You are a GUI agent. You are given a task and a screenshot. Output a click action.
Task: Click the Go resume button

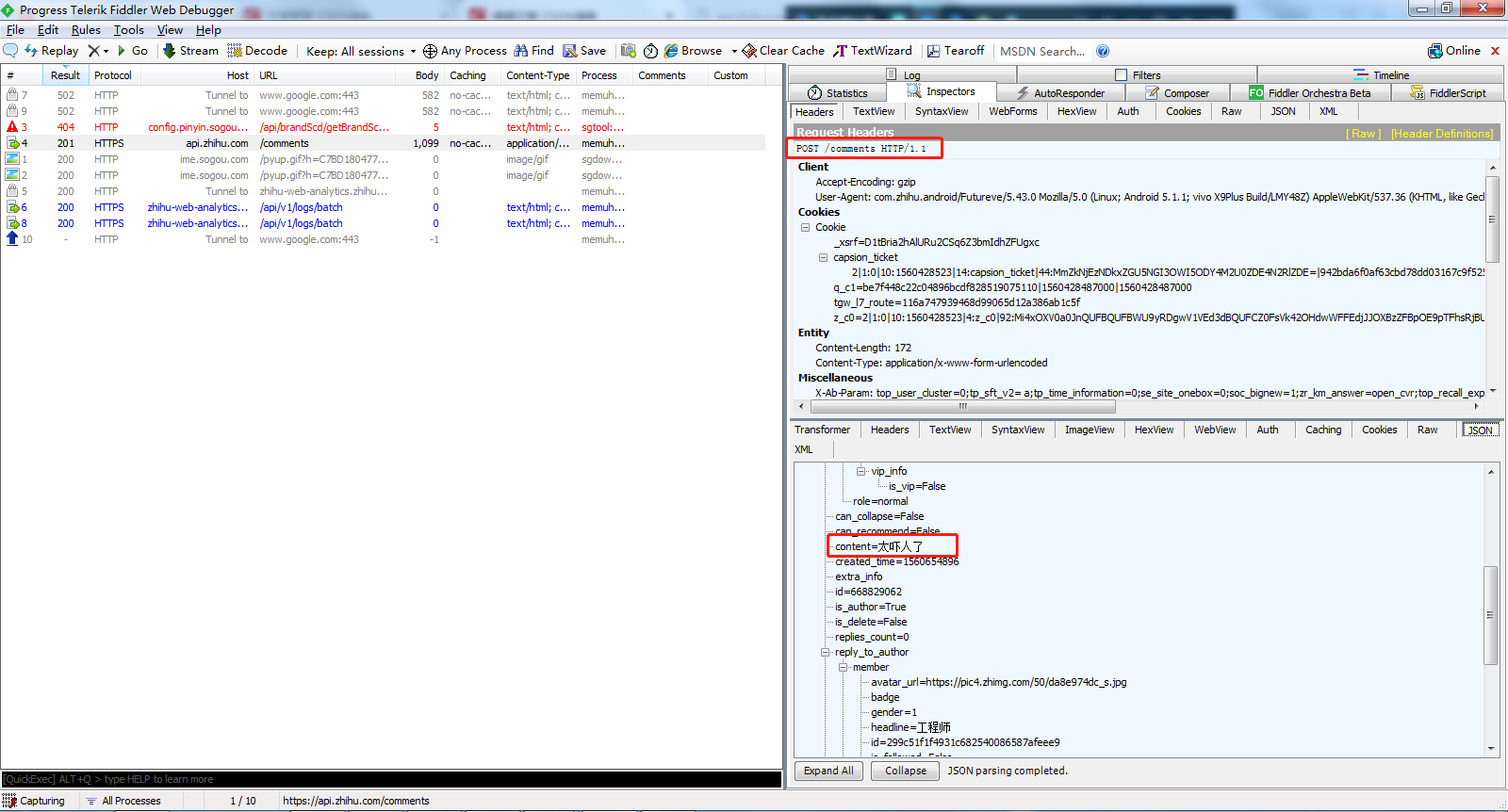coord(133,51)
